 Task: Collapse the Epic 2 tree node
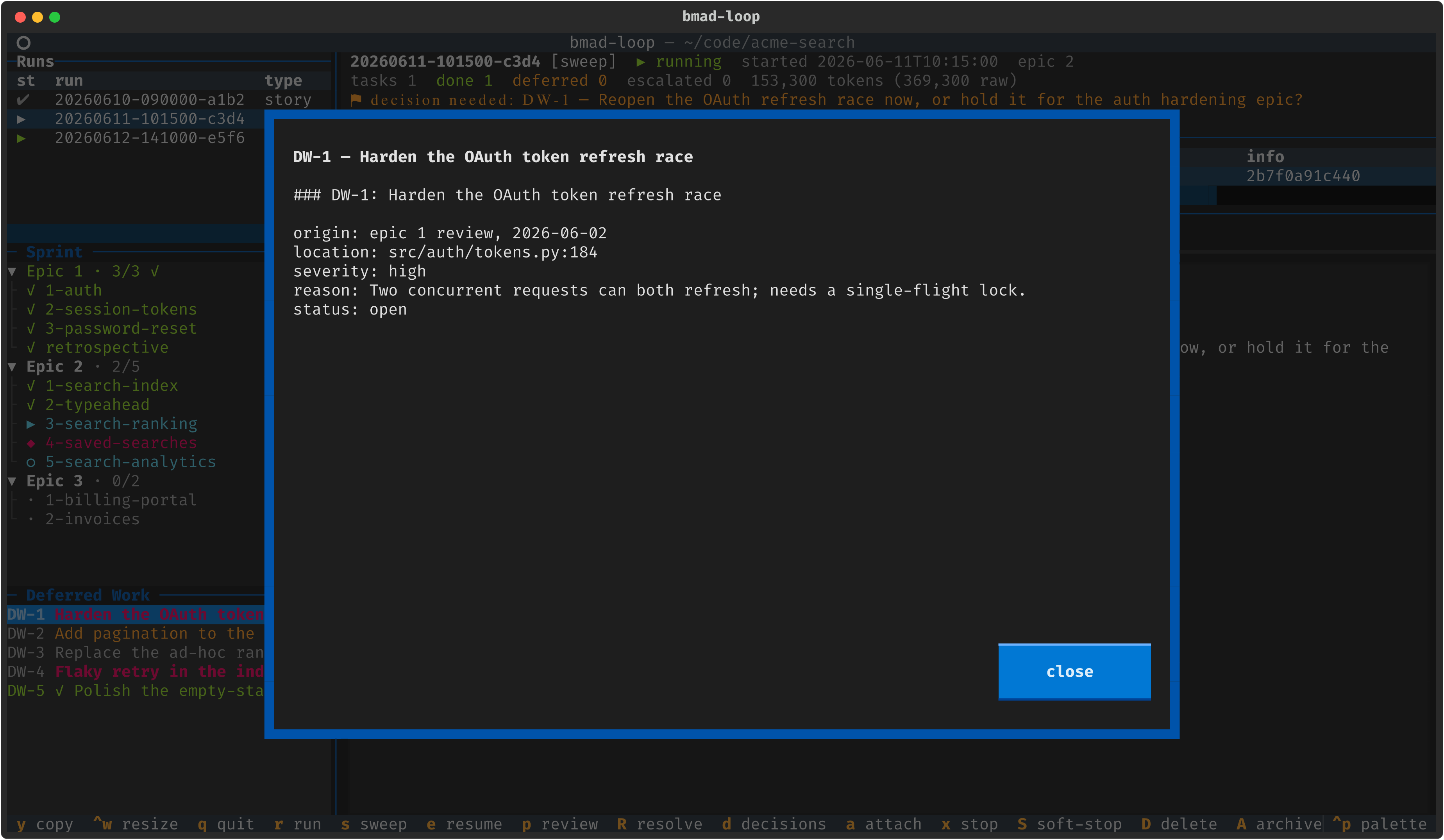(x=12, y=367)
